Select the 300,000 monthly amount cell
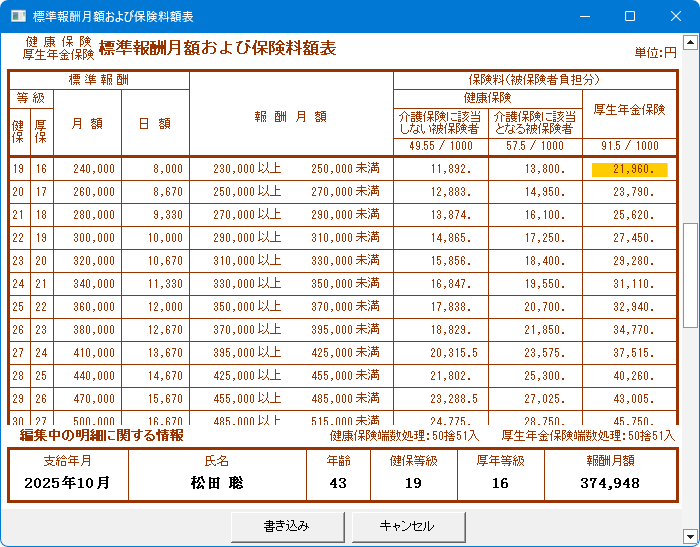Viewport: 700px width, 547px height. point(87,239)
